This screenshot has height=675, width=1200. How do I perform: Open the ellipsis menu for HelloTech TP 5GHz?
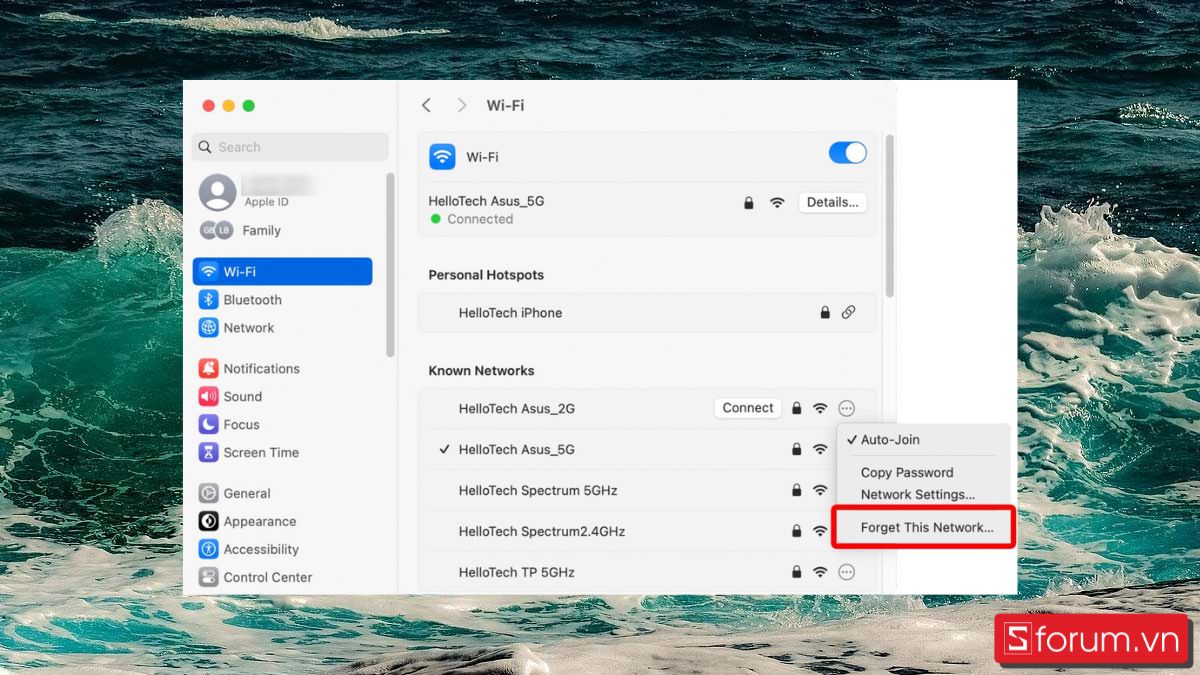(x=846, y=572)
